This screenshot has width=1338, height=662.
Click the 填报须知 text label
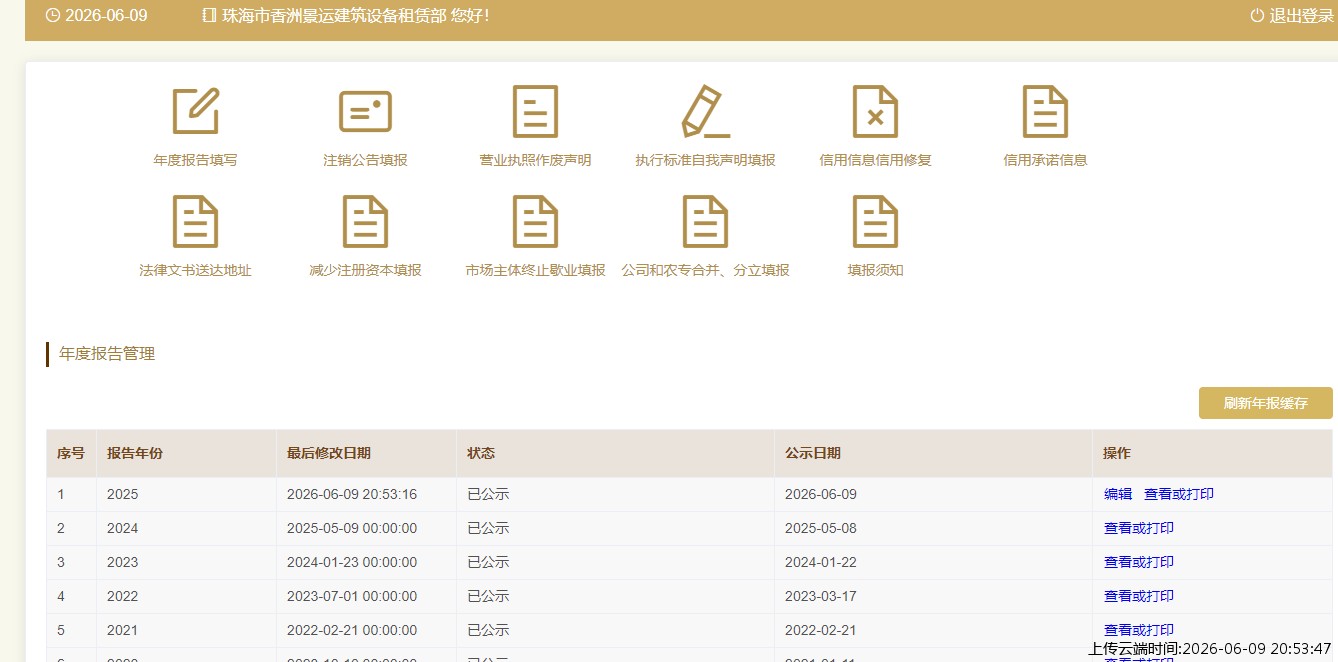point(875,270)
